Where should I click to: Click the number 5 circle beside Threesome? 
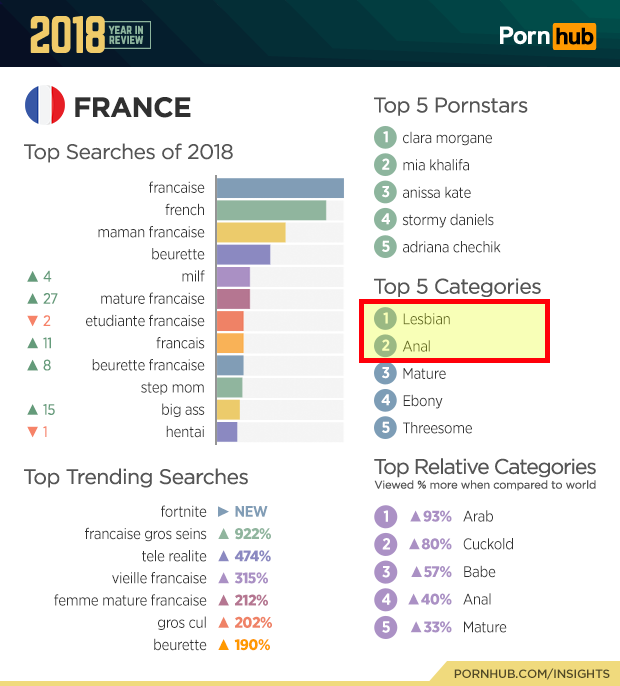[385, 427]
